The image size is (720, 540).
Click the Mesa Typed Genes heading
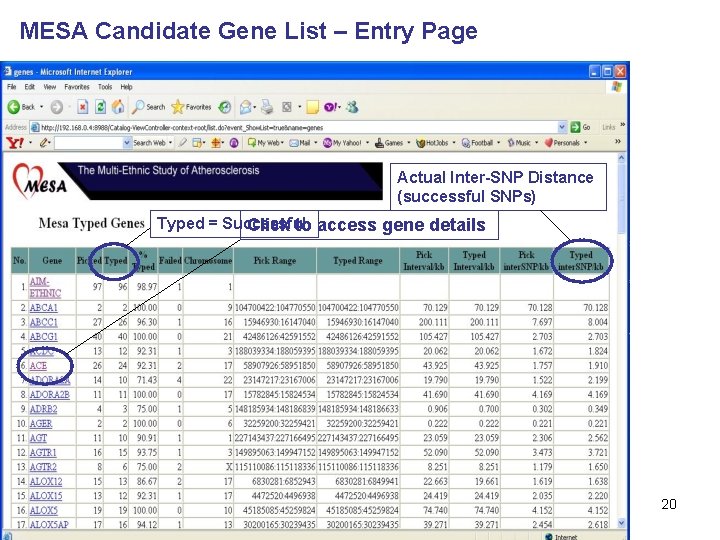(x=91, y=223)
